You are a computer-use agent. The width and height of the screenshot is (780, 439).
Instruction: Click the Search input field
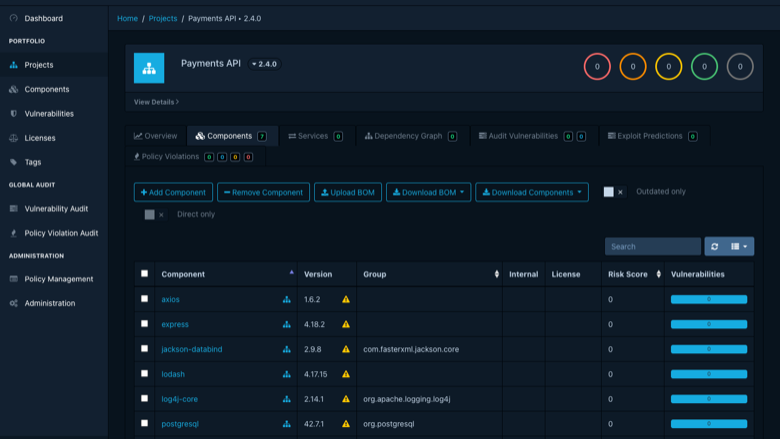653,246
